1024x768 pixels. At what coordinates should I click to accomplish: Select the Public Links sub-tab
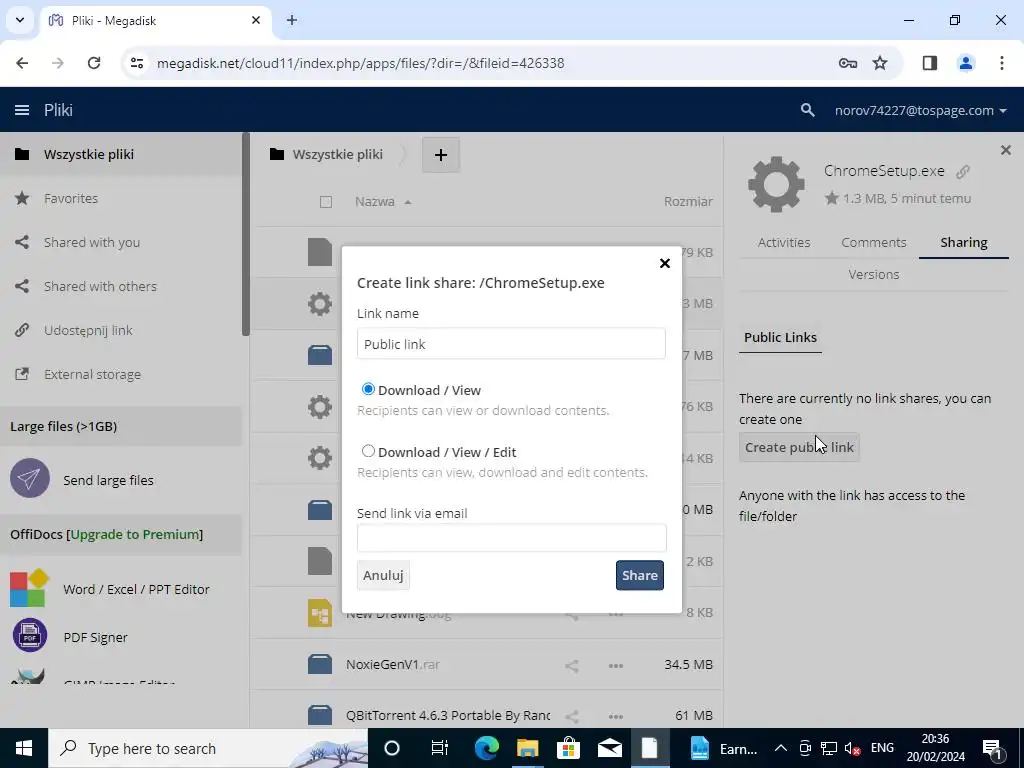780,338
